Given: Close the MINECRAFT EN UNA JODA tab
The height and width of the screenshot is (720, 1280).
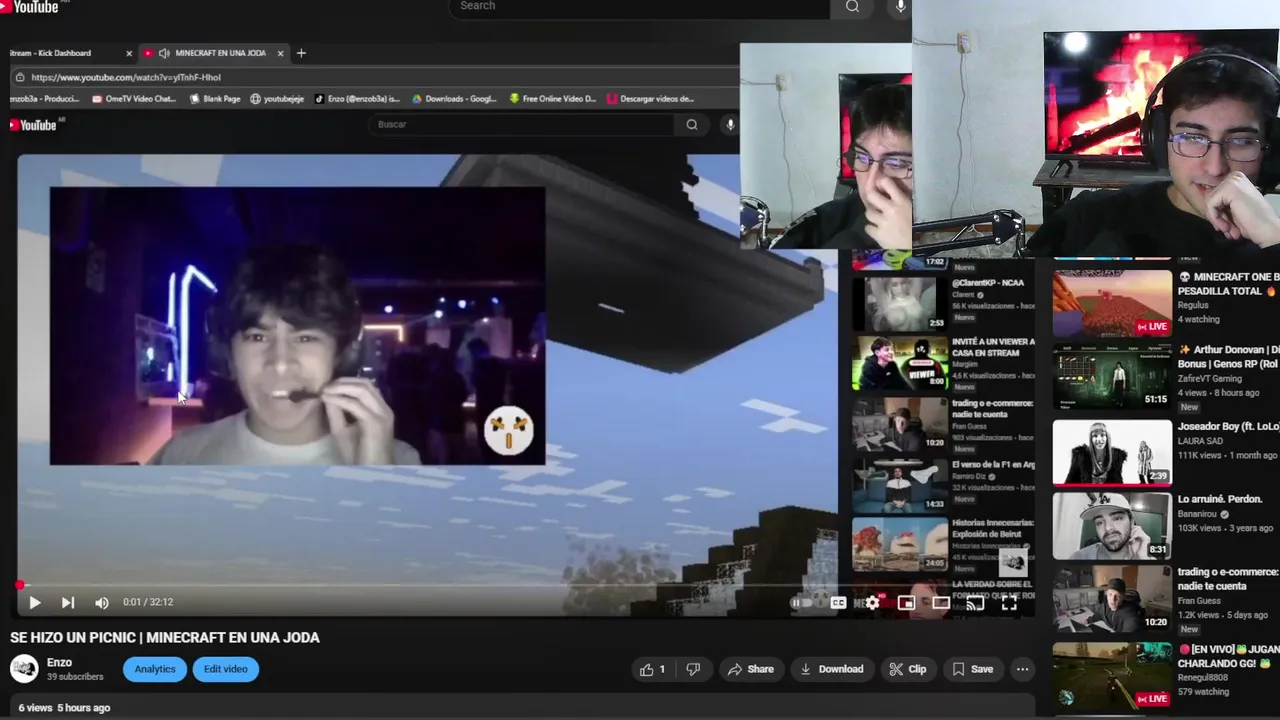Looking at the screenshot, I should 281,53.
